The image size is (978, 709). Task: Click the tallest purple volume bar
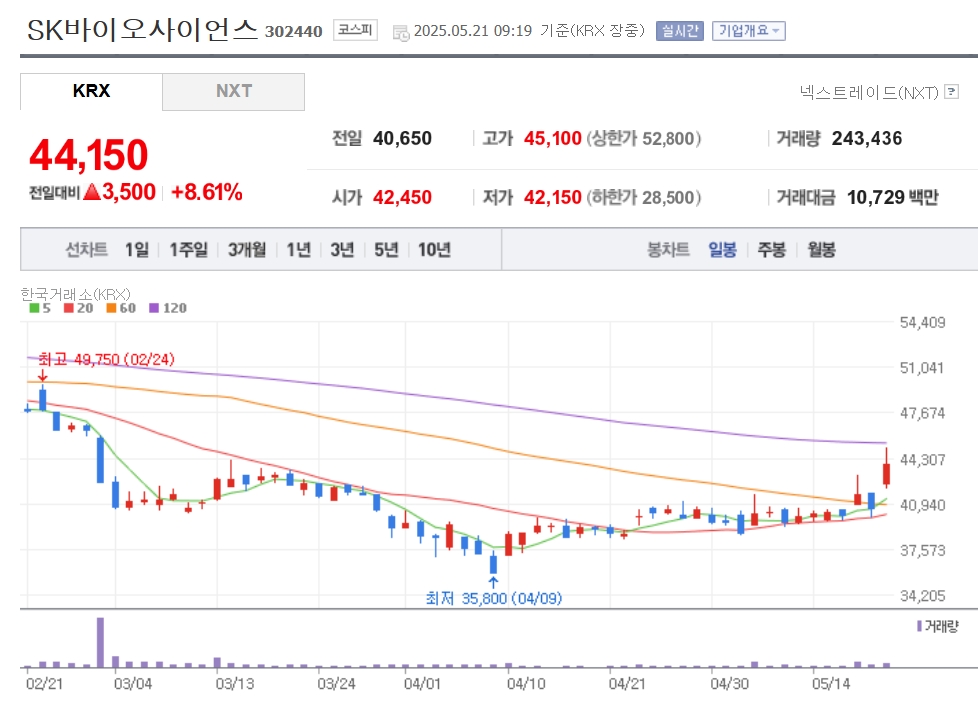tap(100, 642)
